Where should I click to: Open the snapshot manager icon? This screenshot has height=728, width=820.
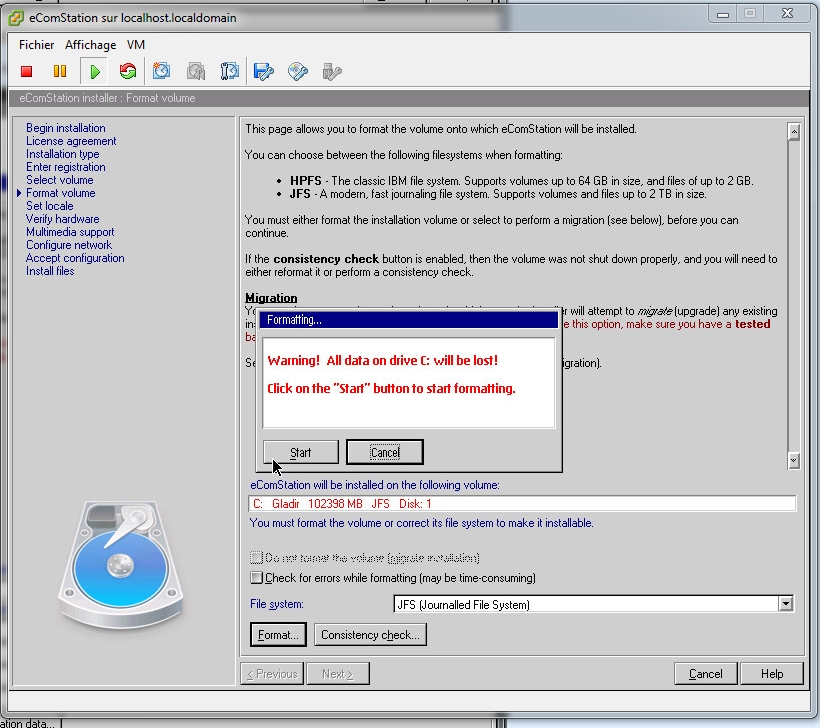click(x=229, y=71)
